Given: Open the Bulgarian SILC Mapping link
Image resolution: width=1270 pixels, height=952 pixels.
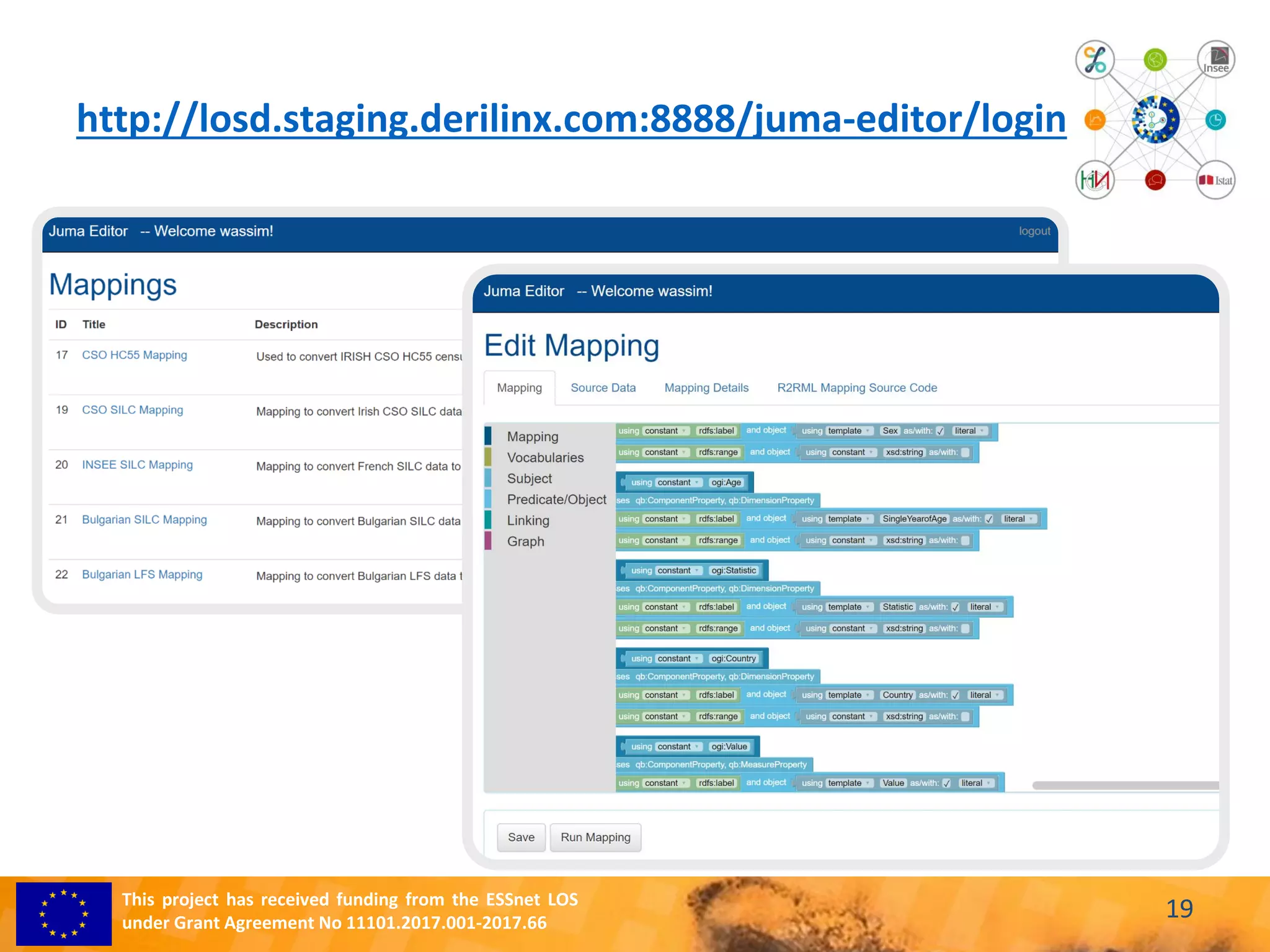Looking at the screenshot, I should 144,520.
